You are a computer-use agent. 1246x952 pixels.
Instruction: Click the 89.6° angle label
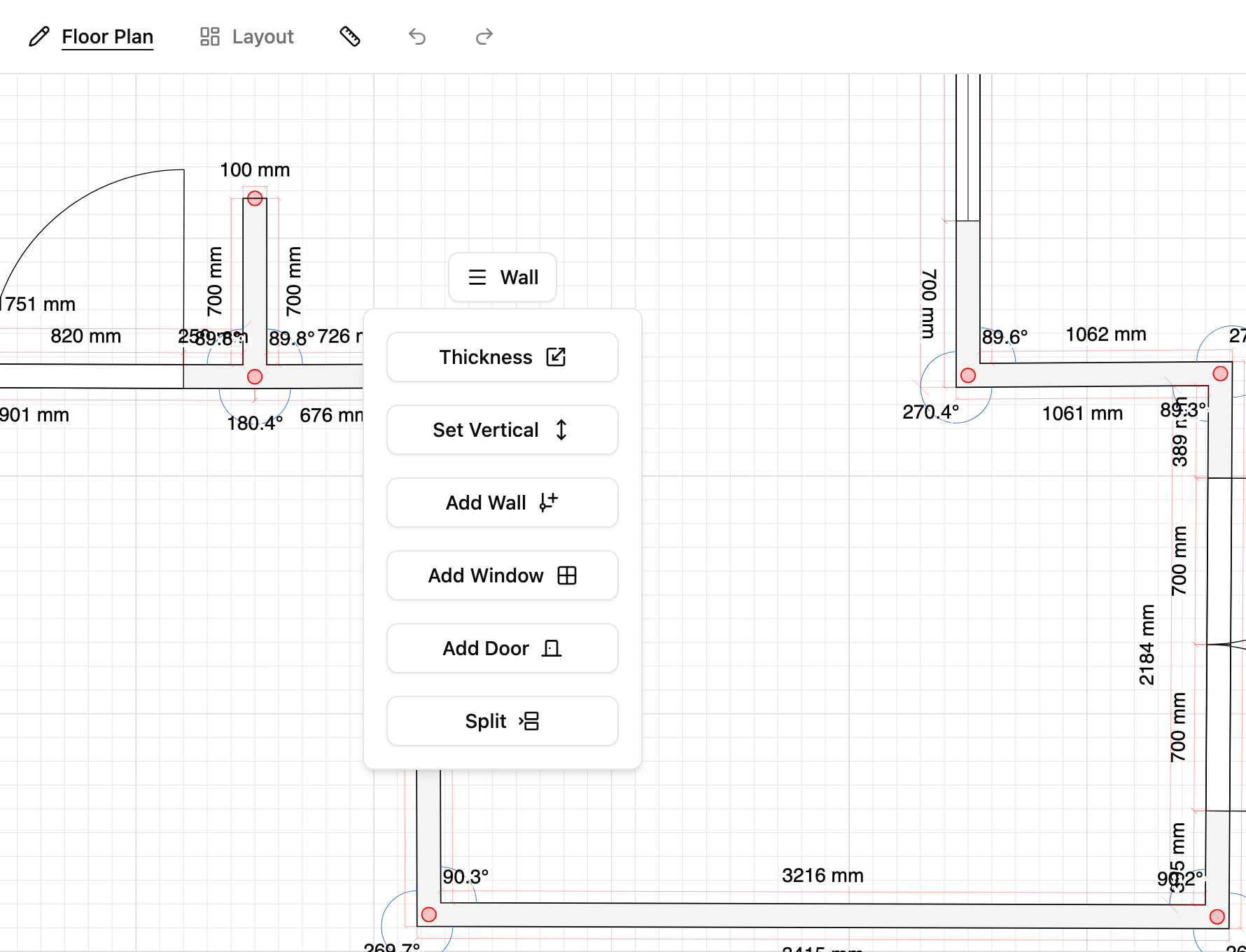tap(1004, 337)
